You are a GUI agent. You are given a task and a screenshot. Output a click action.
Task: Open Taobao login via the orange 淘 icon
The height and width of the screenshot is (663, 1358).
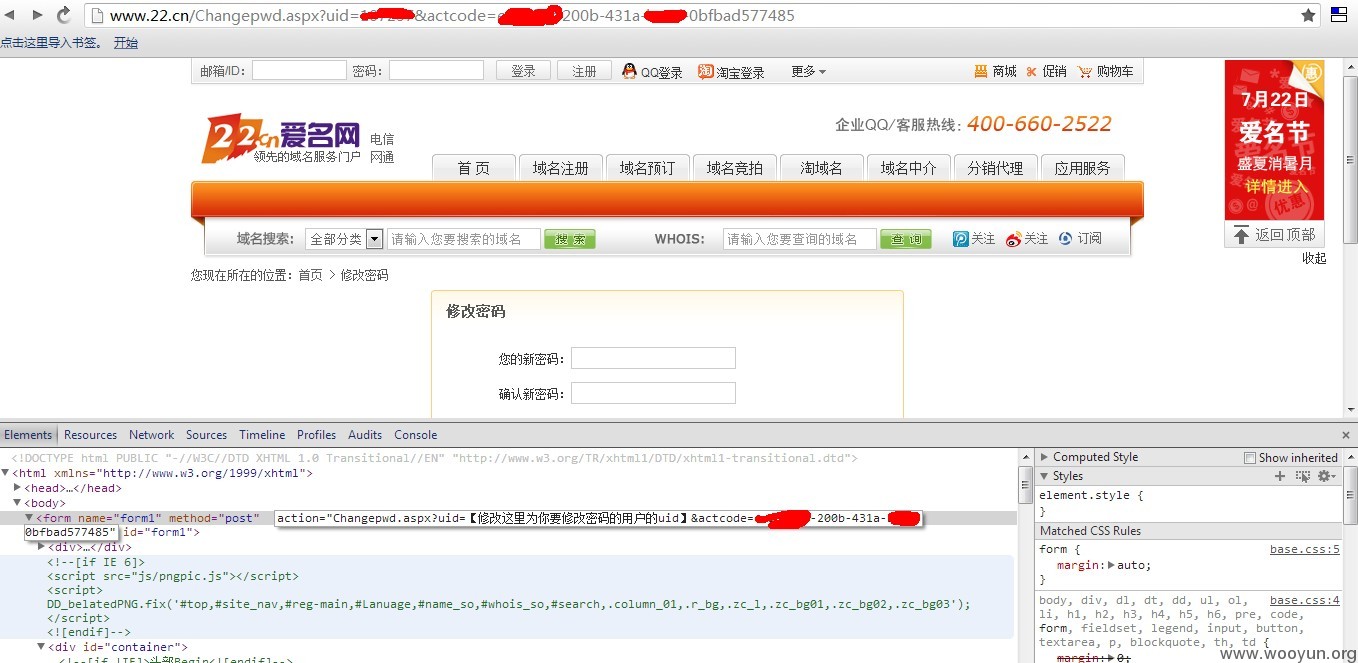(x=706, y=71)
